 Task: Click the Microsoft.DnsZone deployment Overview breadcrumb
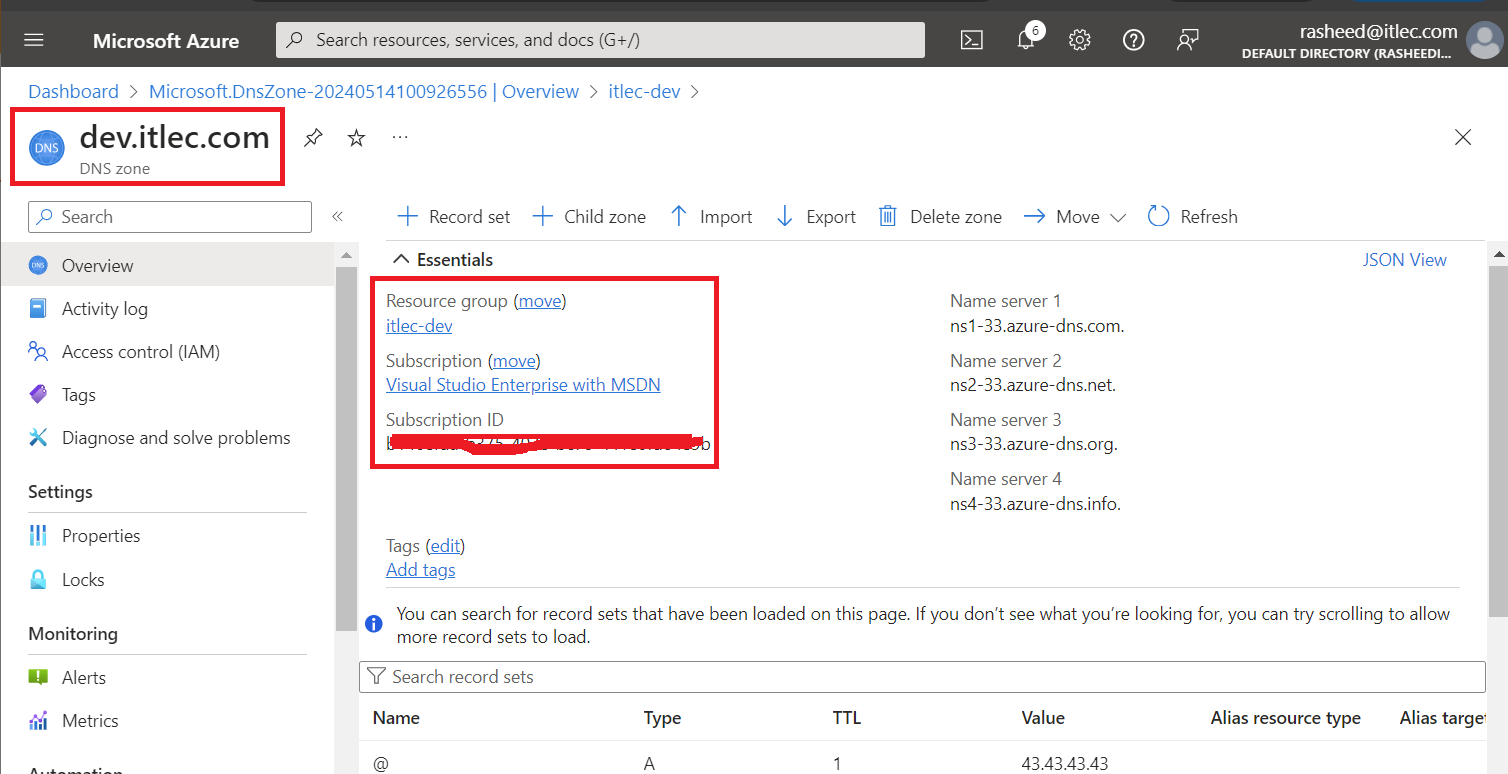click(x=364, y=91)
